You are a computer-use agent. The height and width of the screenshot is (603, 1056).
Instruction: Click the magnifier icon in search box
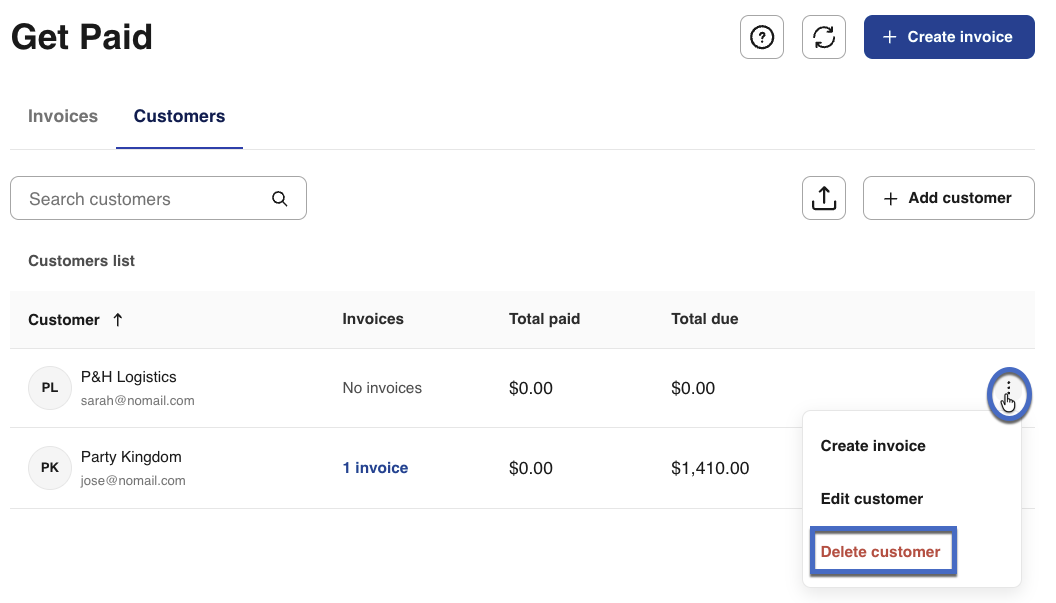click(x=280, y=199)
